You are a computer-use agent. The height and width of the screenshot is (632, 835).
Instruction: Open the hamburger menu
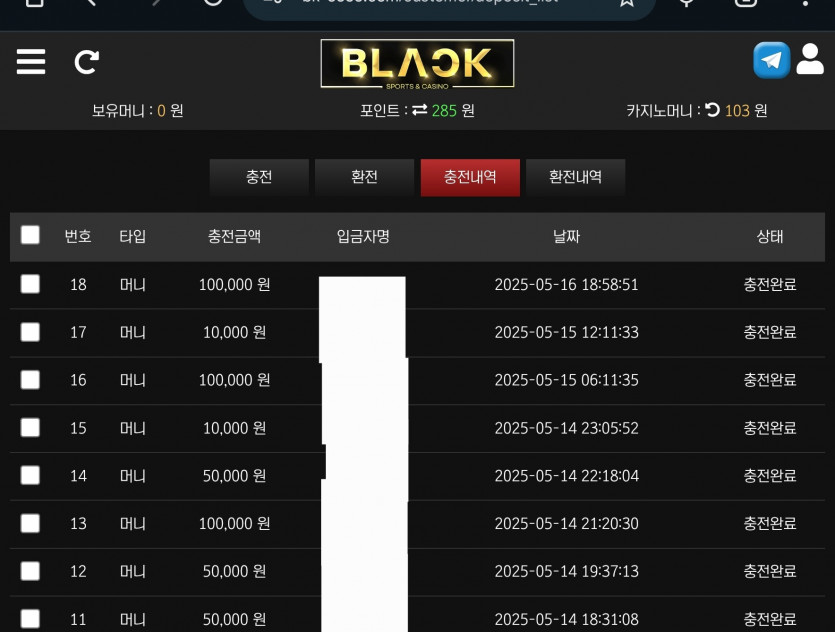31,62
